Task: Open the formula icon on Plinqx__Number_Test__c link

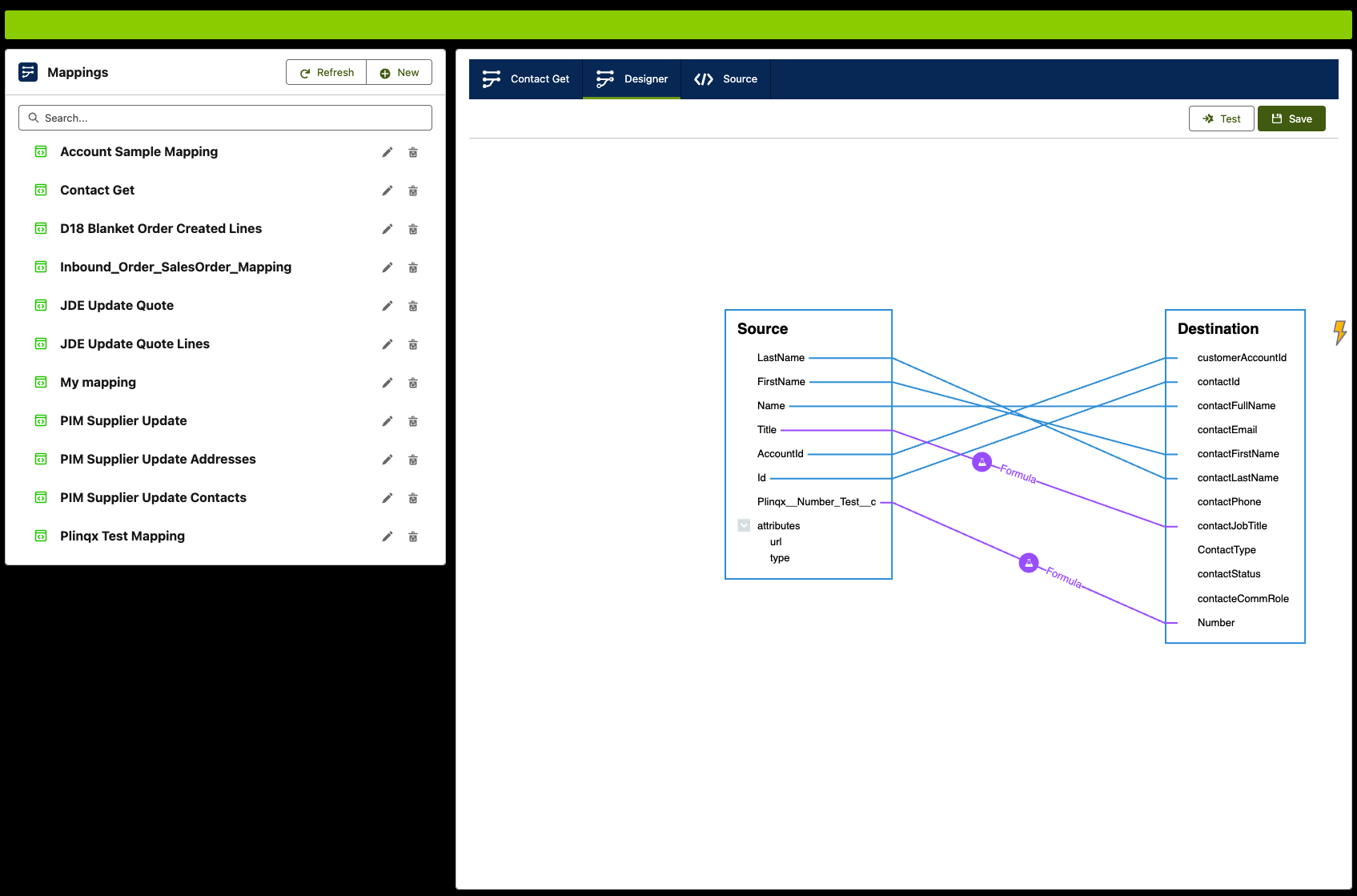Action: tap(1029, 563)
